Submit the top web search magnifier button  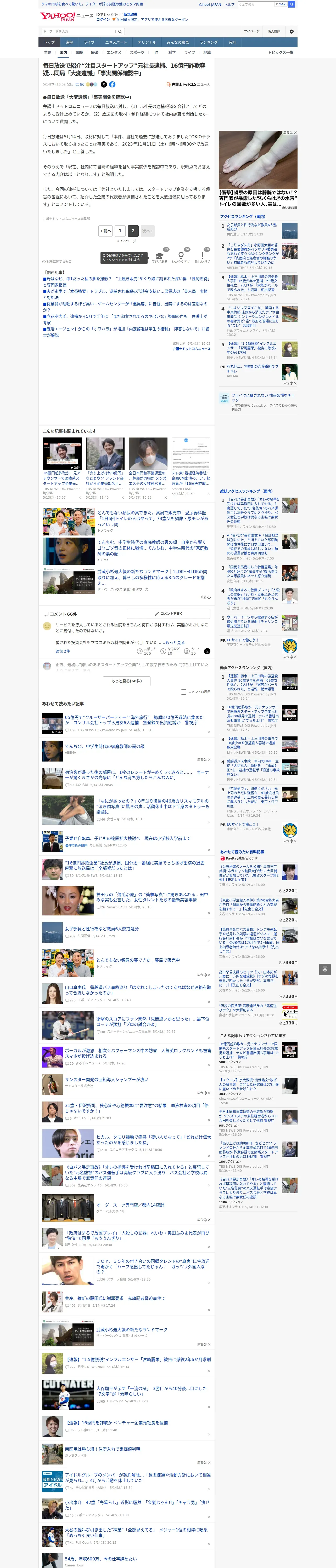pyautogui.click(x=292, y=4)
